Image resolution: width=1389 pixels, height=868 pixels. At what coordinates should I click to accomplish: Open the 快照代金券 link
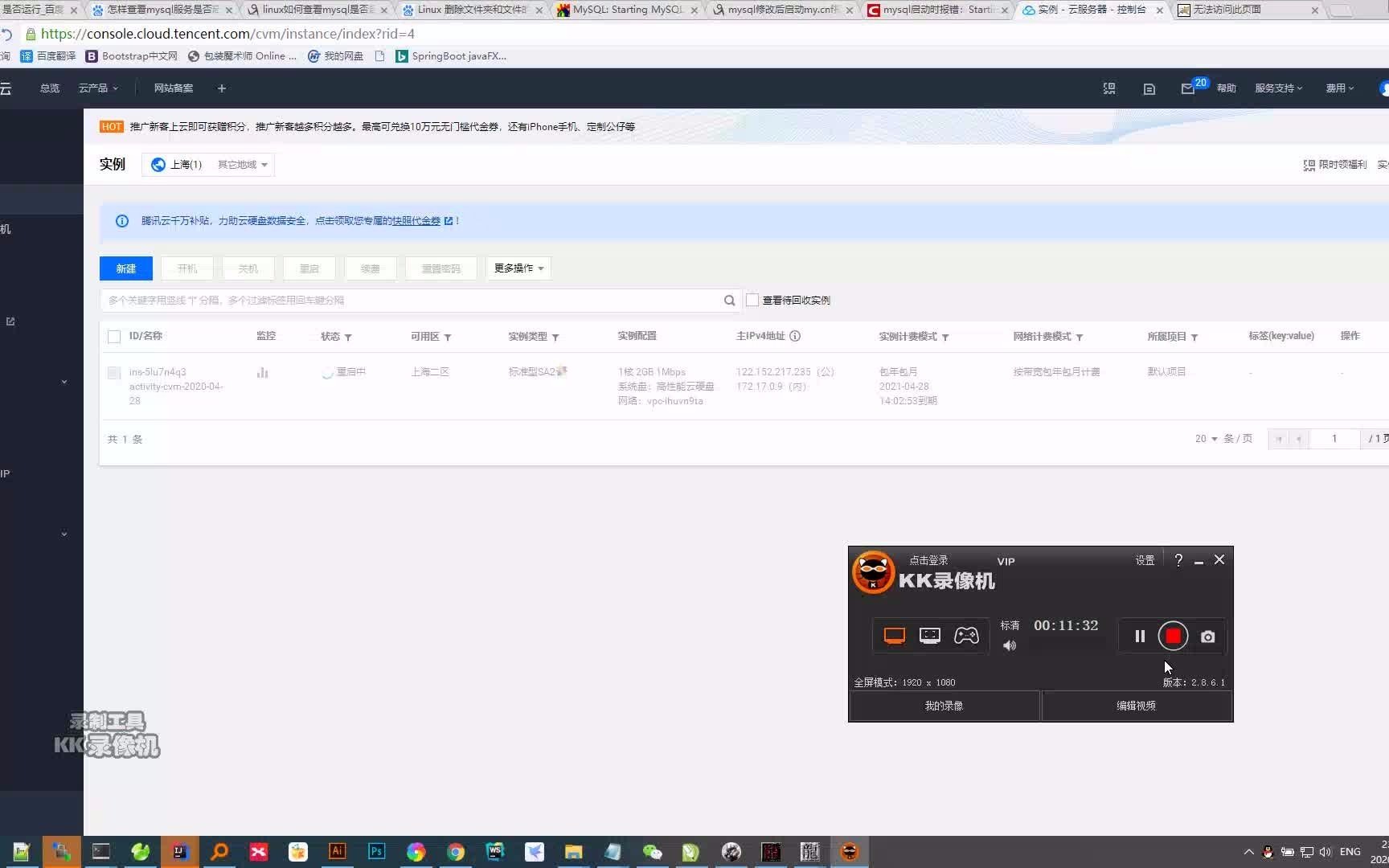point(416,221)
